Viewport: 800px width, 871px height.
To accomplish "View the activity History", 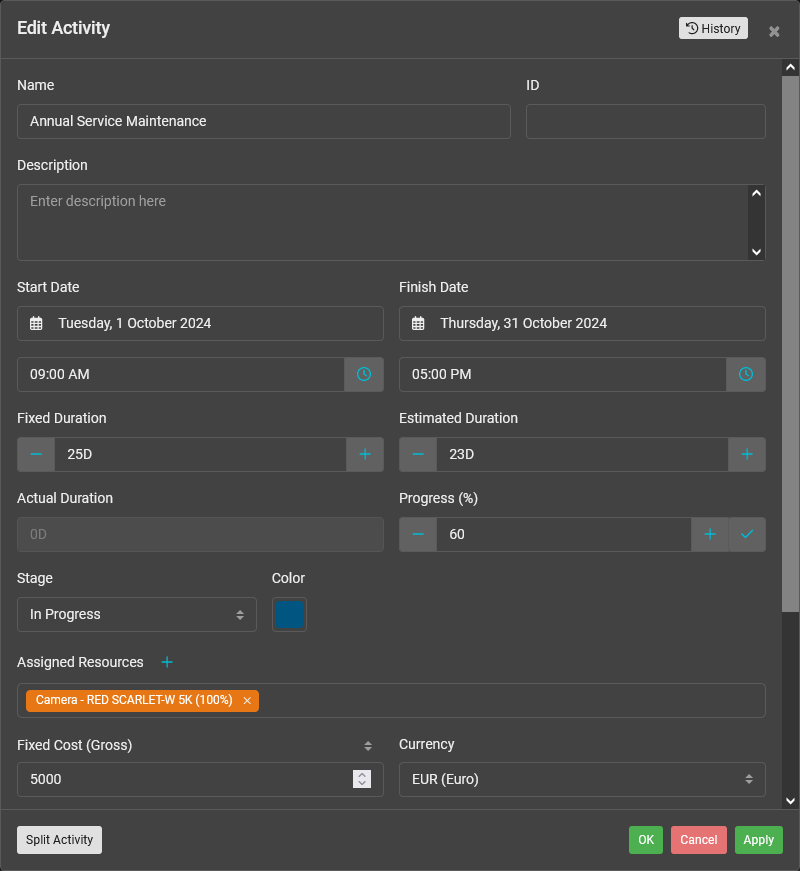I will click(x=713, y=28).
